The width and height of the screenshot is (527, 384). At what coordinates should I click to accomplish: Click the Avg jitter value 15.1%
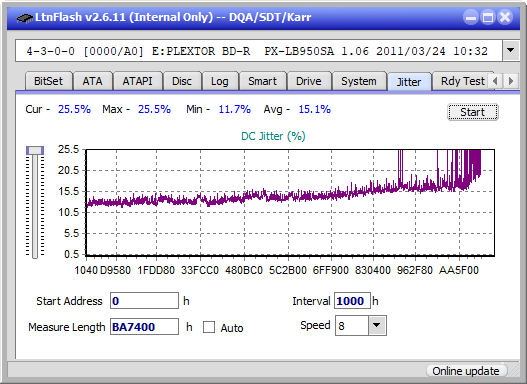(315, 109)
